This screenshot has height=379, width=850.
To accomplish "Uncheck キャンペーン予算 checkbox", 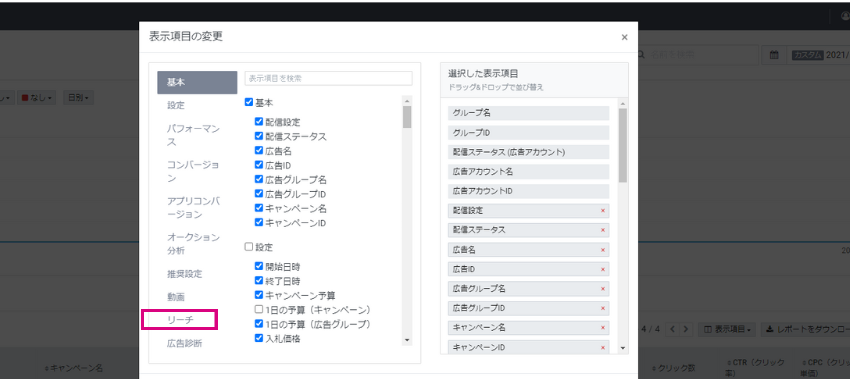I will (x=259, y=296).
